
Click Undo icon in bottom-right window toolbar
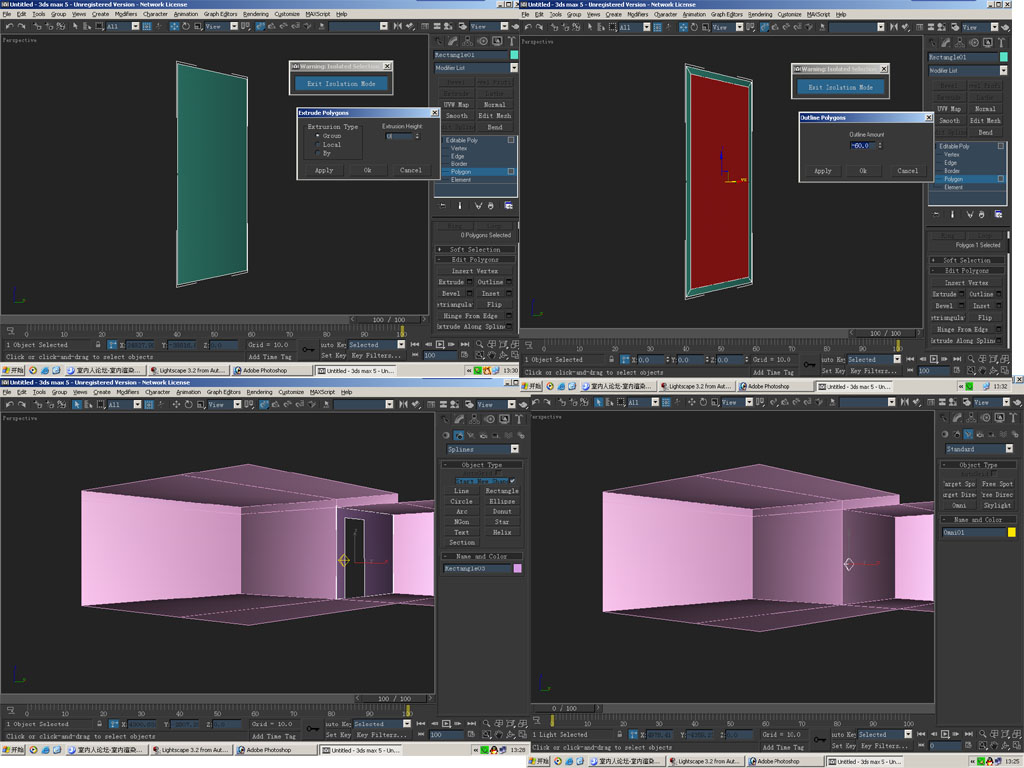537,402
